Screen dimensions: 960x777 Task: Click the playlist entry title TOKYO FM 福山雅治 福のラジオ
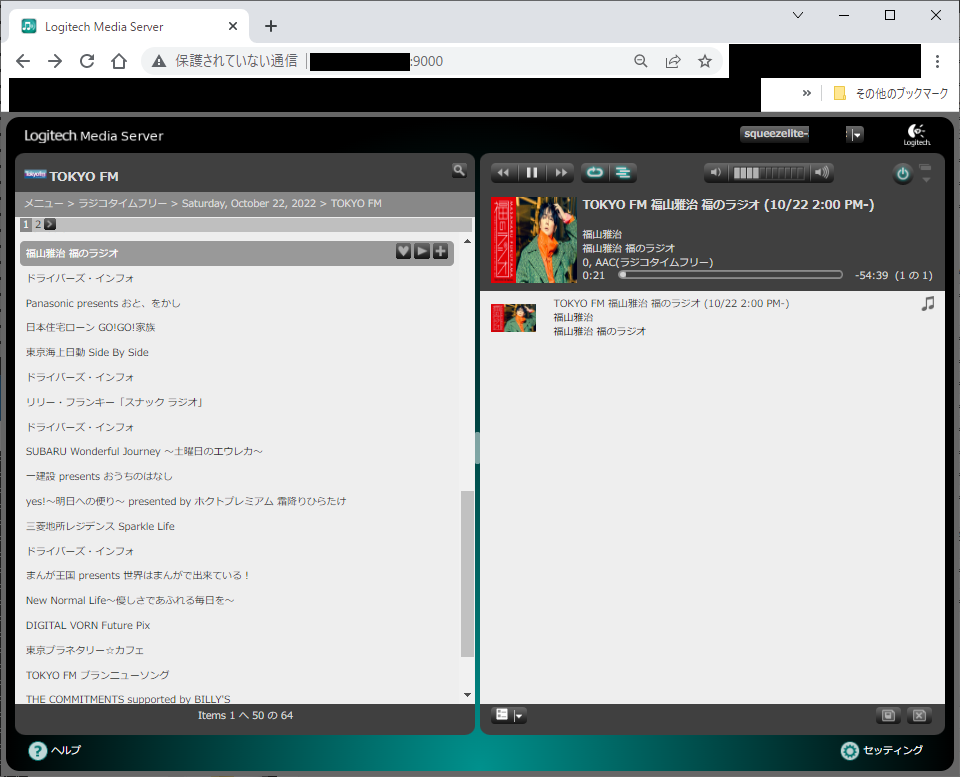pos(671,303)
